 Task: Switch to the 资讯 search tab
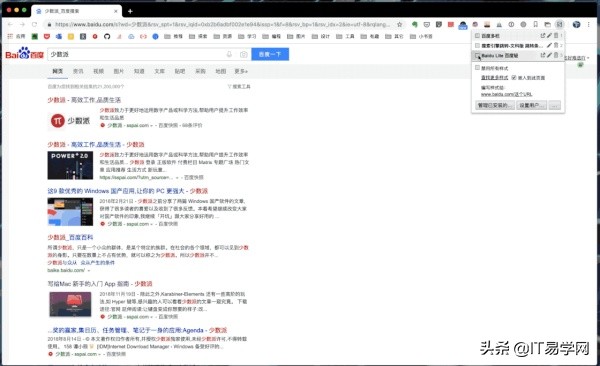pyautogui.click(x=78, y=71)
